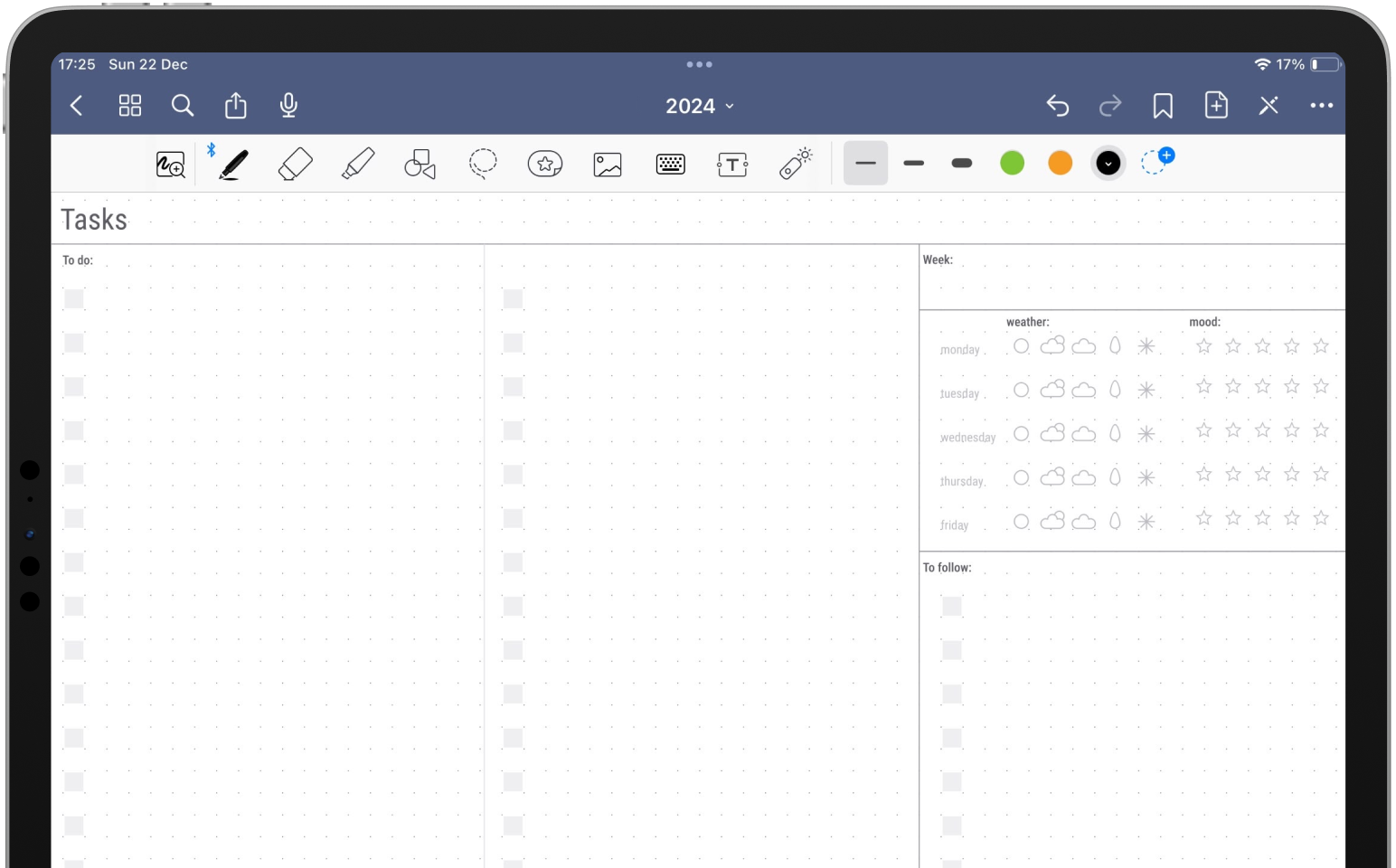Viewport: 1396px width, 868px height.
Task: Tap the 17:25 clock in status bar
Action: click(77, 64)
